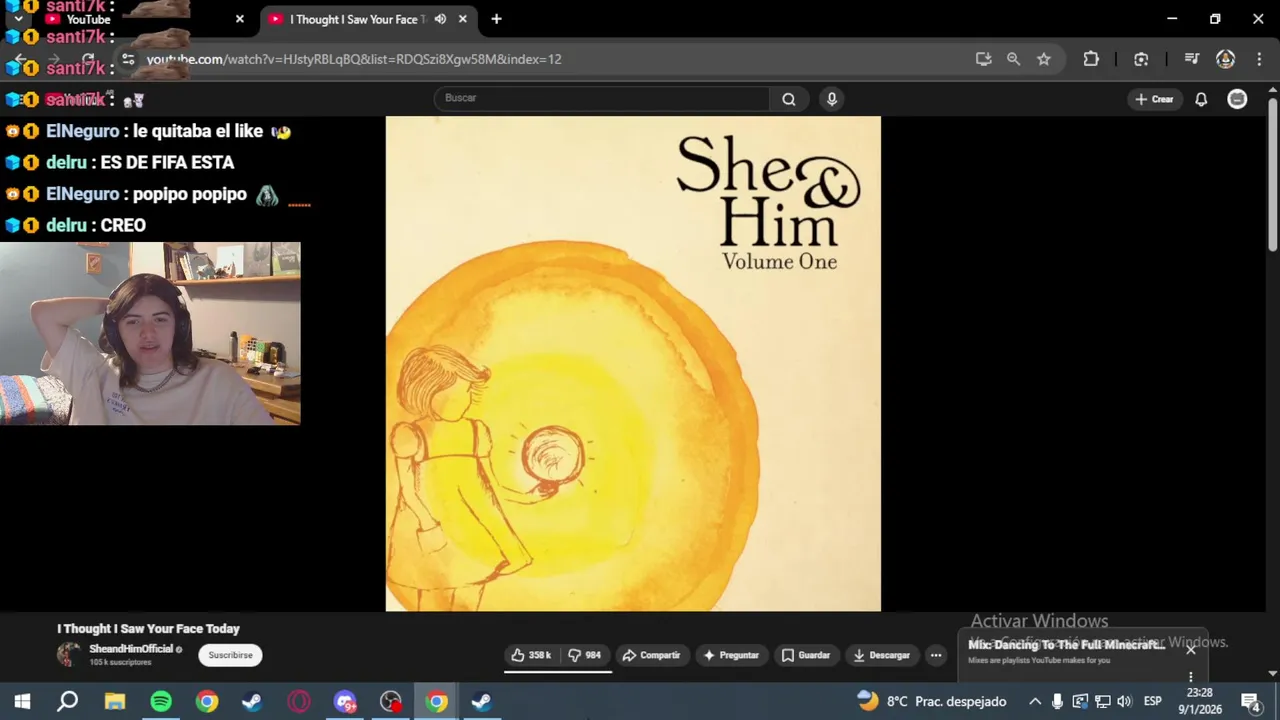The width and height of the screenshot is (1280, 720).
Task: Click the scrollbar up arrow
Action: tap(1272, 92)
